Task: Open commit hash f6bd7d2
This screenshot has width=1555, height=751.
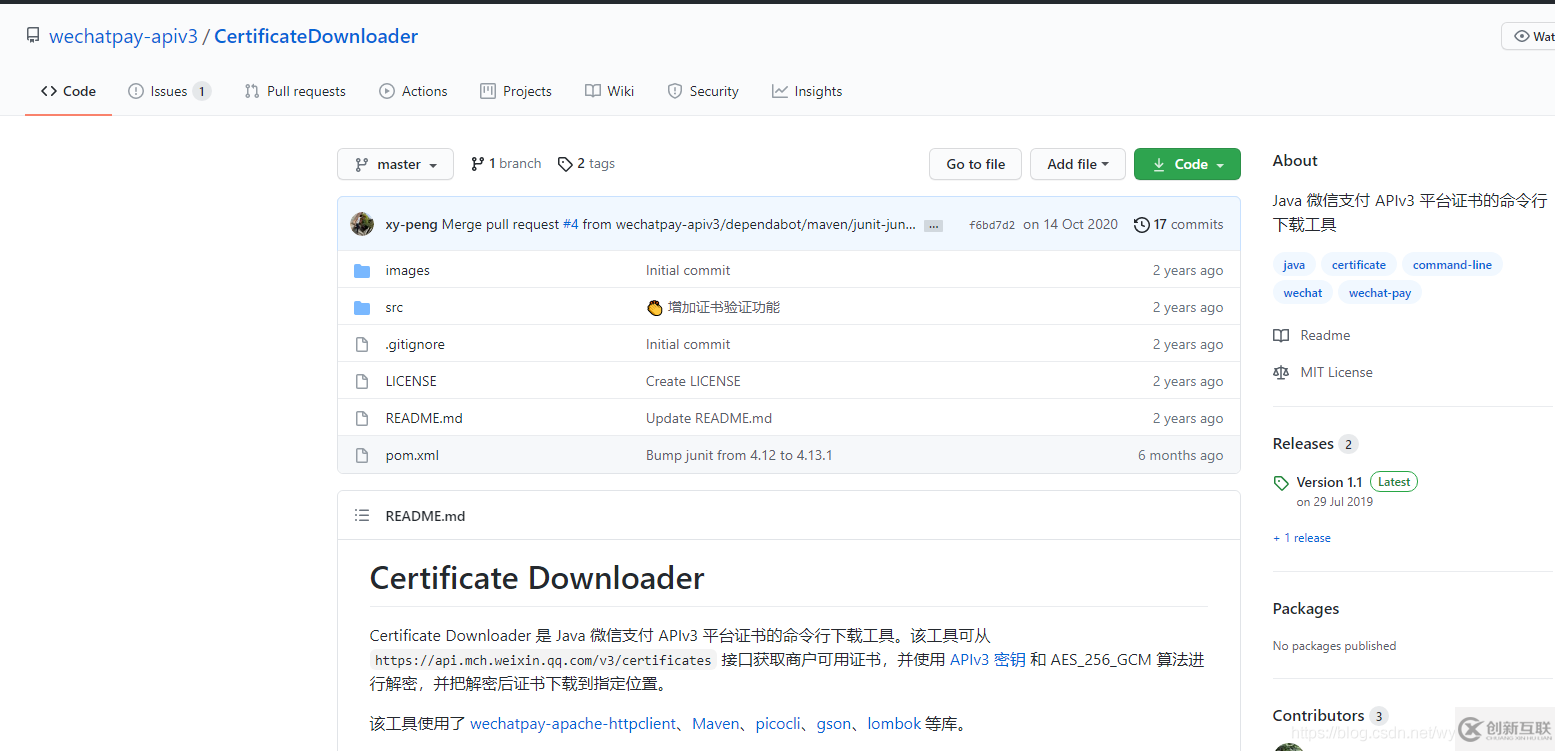Action: (x=992, y=225)
